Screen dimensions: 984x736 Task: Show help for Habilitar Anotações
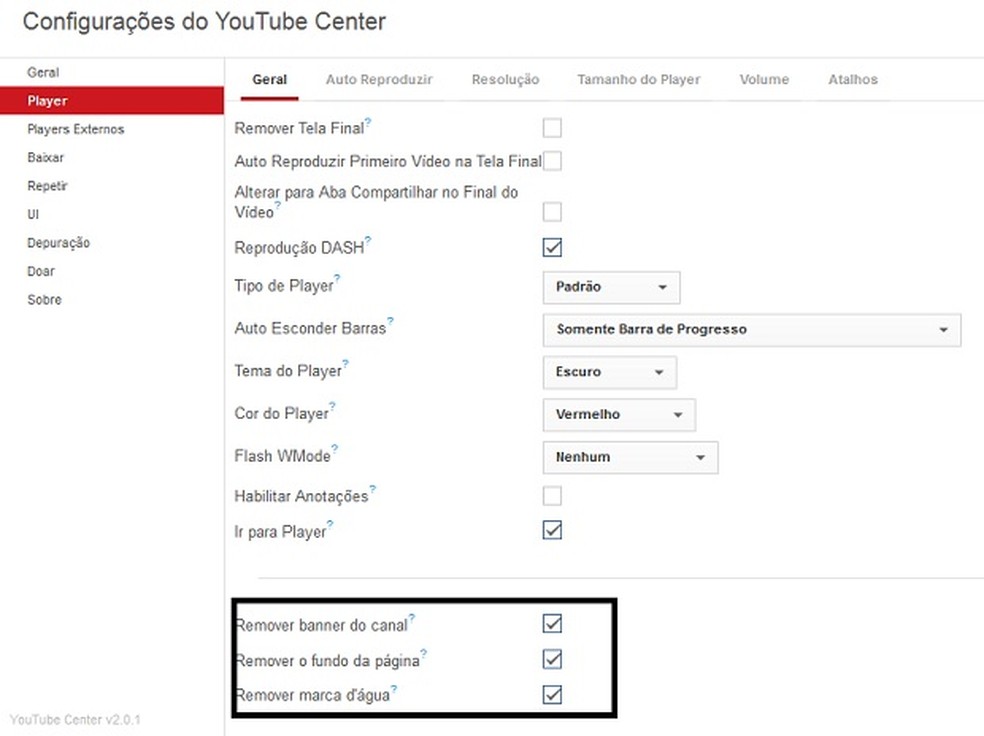point(373,489)
